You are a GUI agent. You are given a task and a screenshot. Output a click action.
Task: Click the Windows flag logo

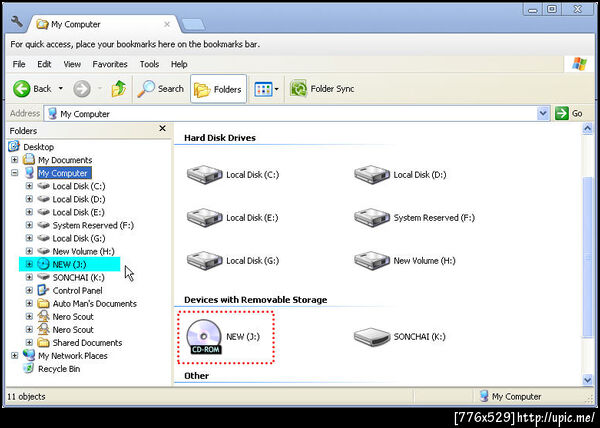[x=579, y=64]
